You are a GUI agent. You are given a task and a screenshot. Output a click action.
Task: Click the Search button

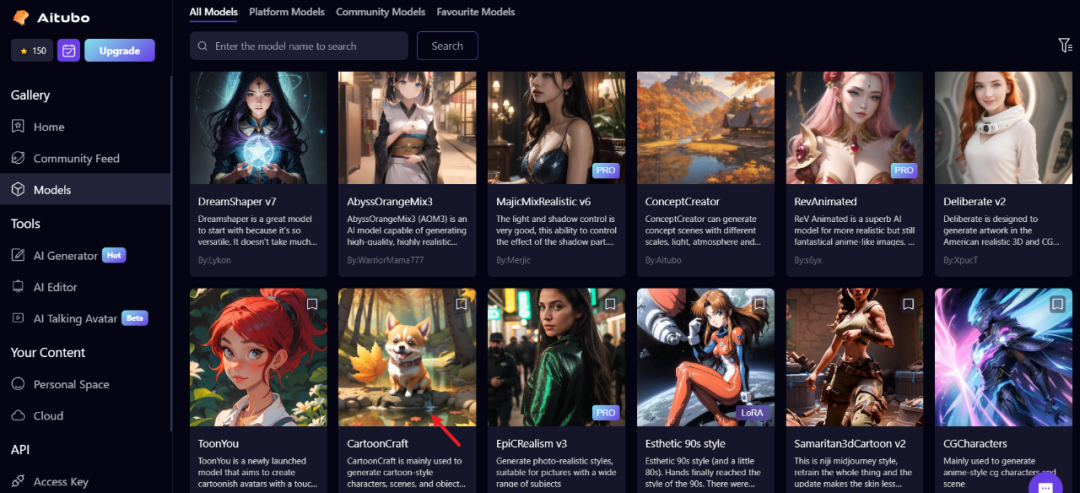(x=447, y=45)
